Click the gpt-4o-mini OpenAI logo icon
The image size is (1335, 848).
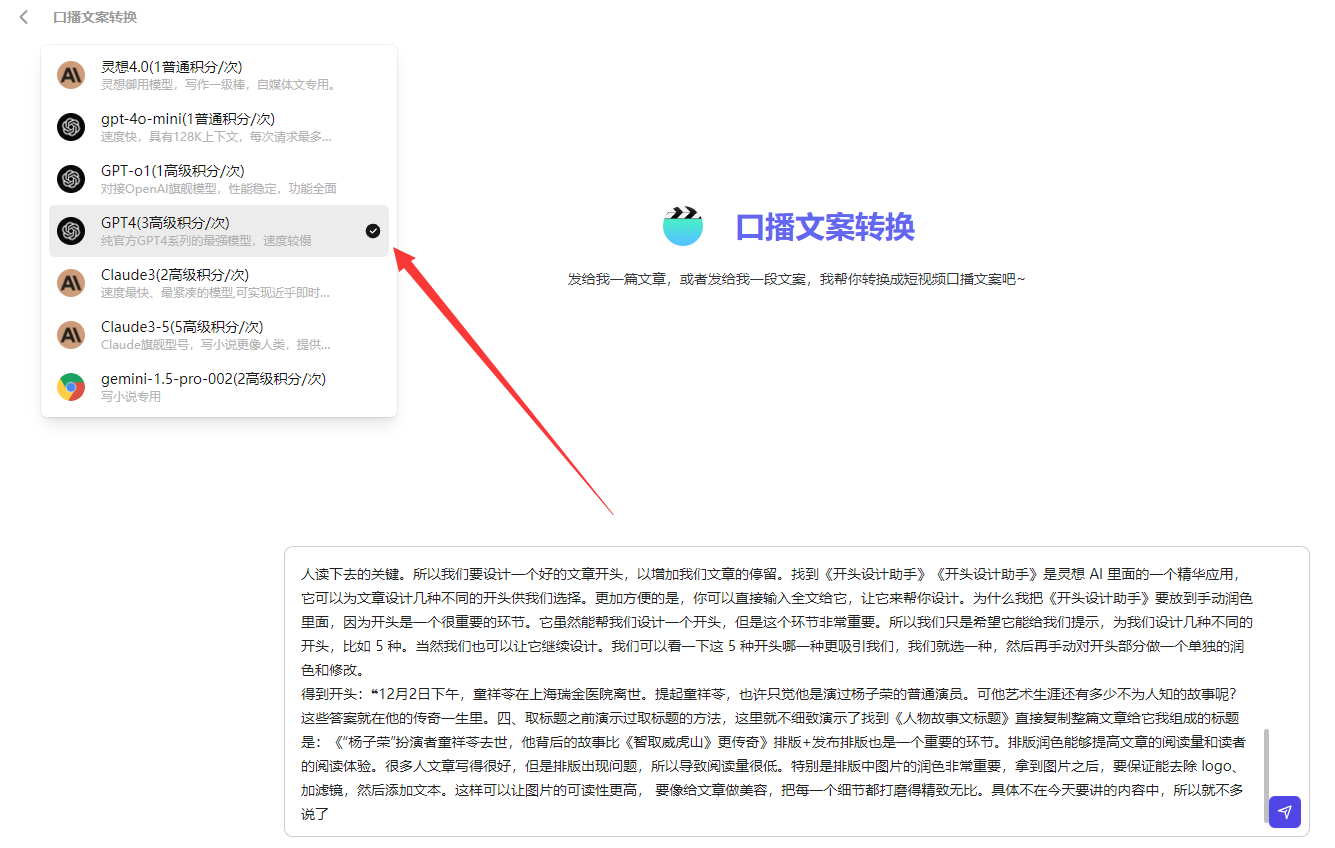tap(71, 127)
